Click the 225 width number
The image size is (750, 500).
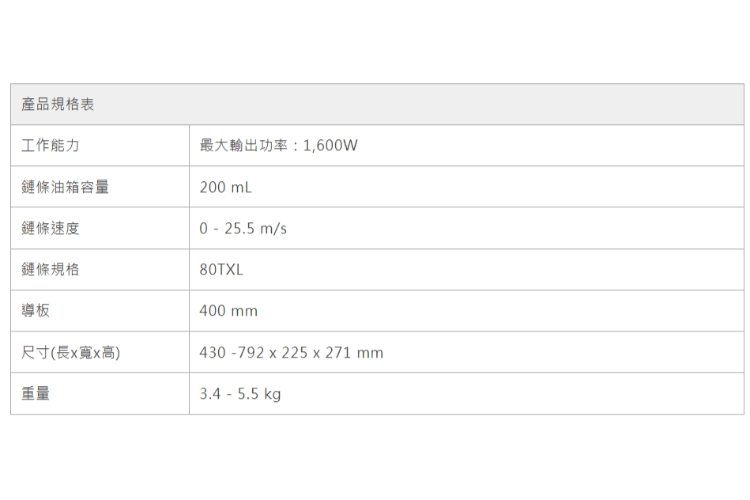(x=294, y=353)
